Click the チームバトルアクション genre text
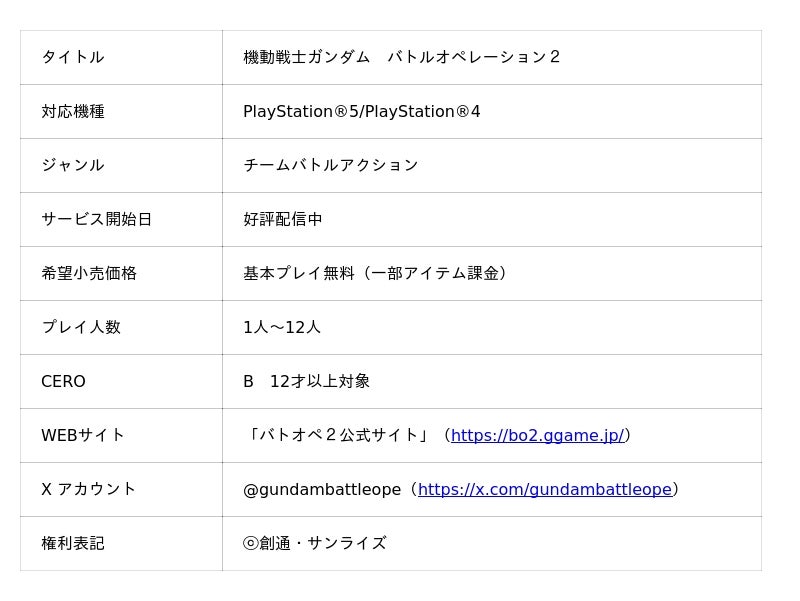Screen dimensions: 800x601 pos(331,165)
